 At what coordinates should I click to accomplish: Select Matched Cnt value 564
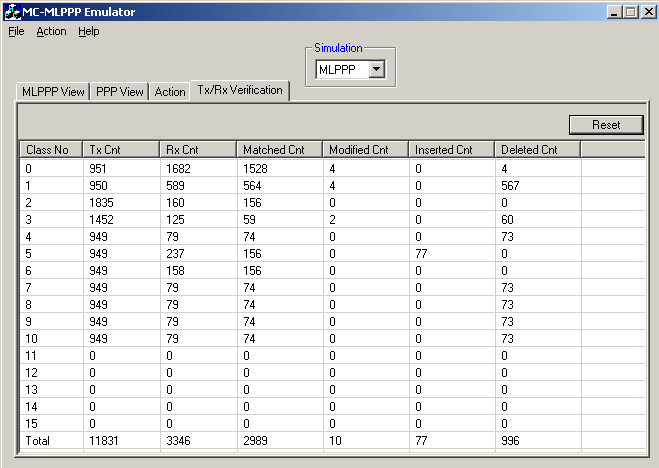point(252,186)
